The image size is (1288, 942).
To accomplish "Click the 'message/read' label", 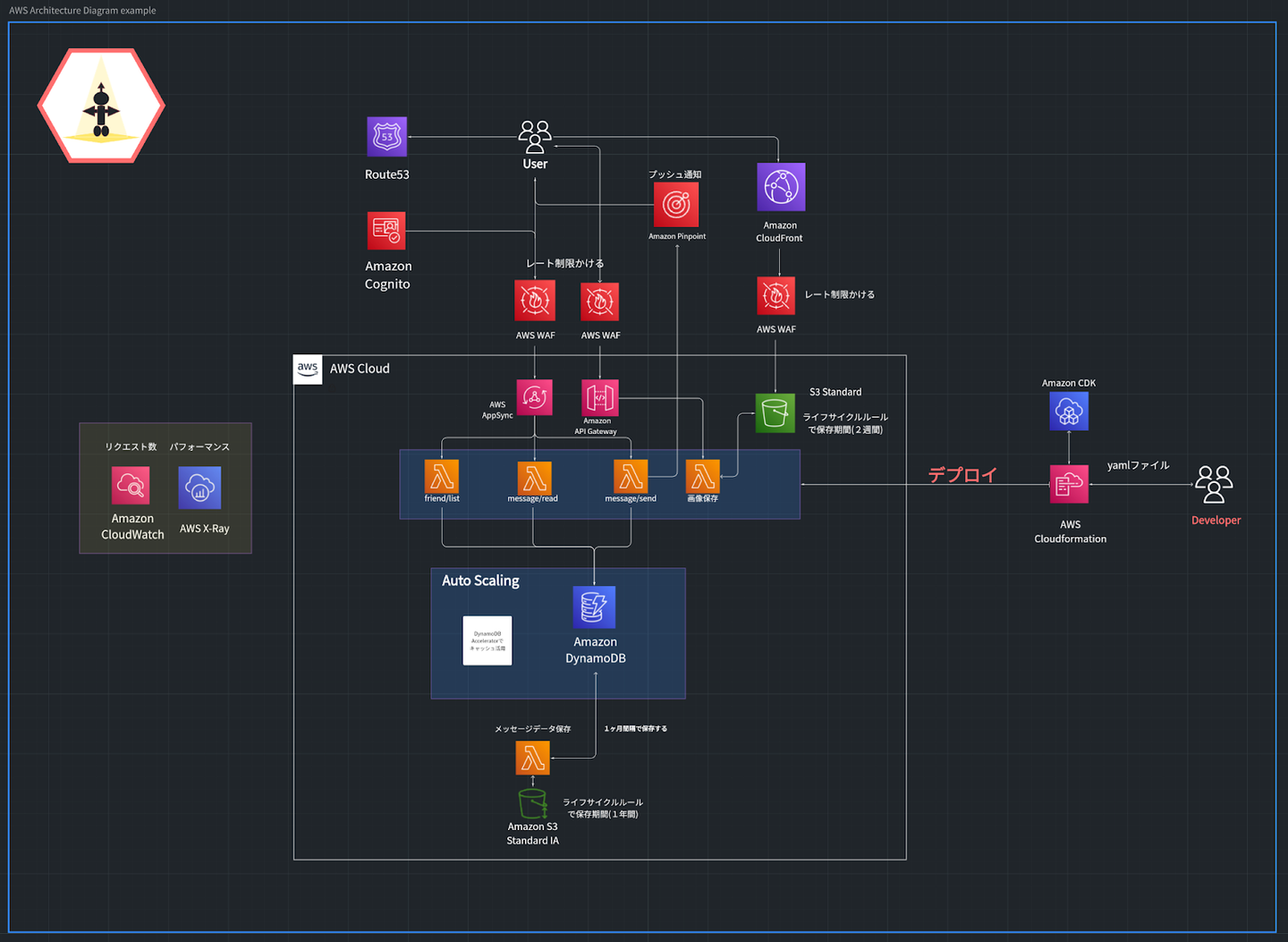I will click(533, 498).
